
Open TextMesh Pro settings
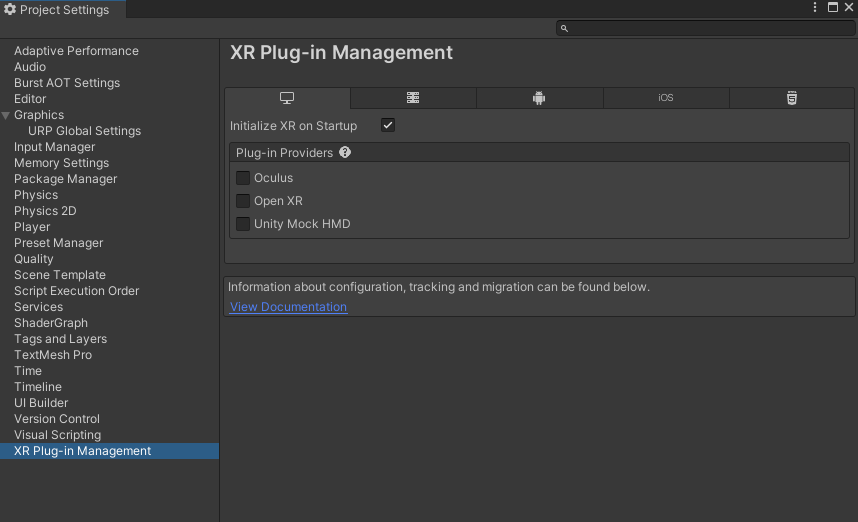(x=53, y=355)
